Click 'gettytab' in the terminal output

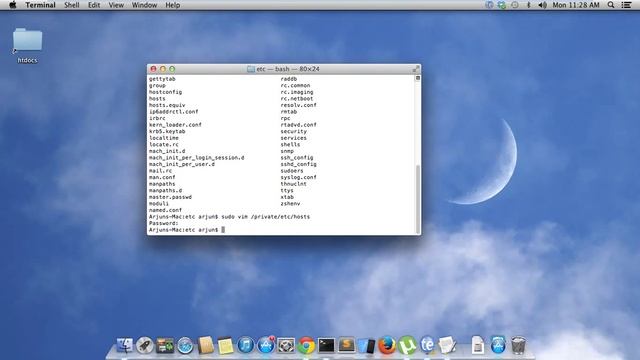pyautogui.click(x=162, y=79)
